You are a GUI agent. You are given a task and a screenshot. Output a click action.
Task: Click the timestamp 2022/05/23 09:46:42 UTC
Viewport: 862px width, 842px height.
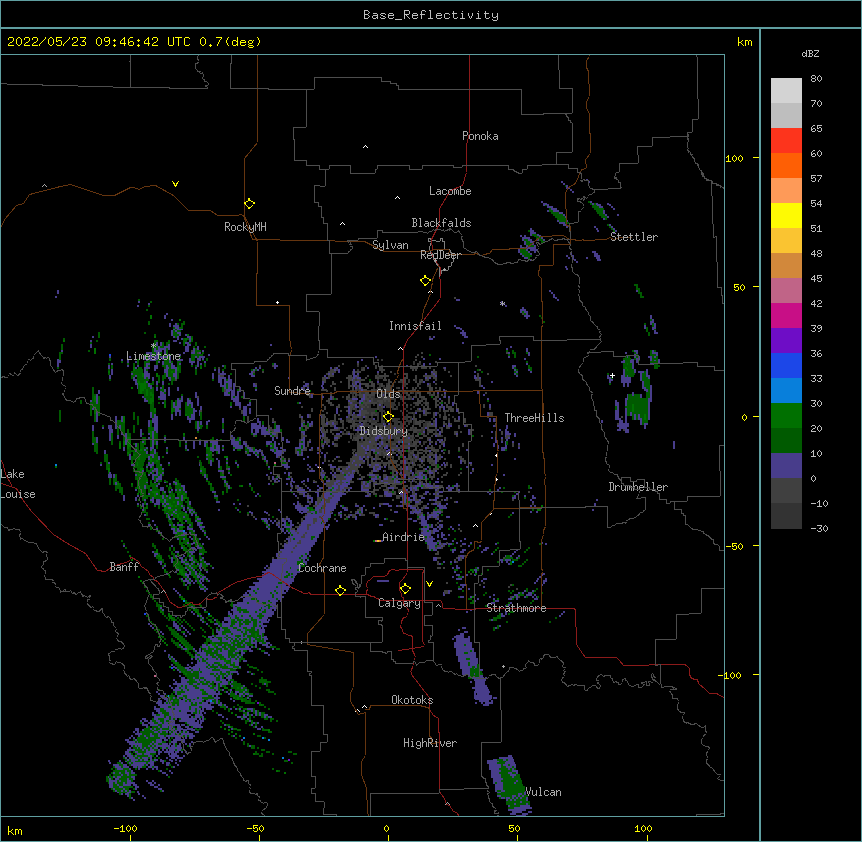99,42
